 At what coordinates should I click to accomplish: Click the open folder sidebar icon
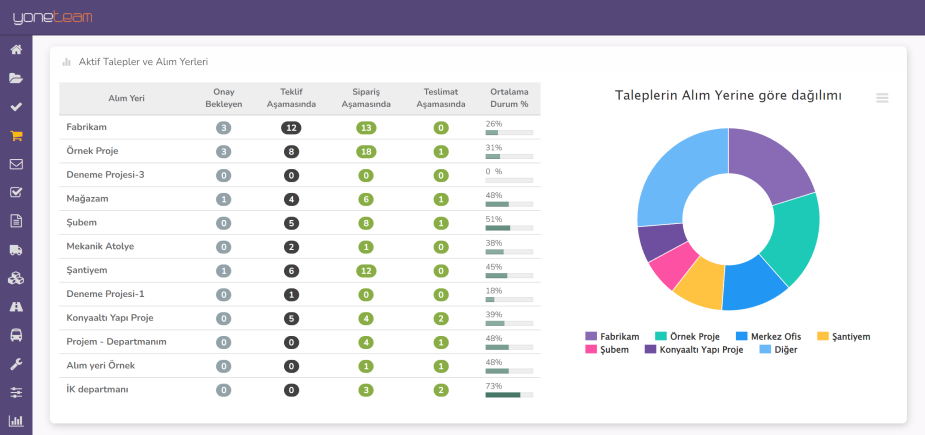(x=16, y=78)
